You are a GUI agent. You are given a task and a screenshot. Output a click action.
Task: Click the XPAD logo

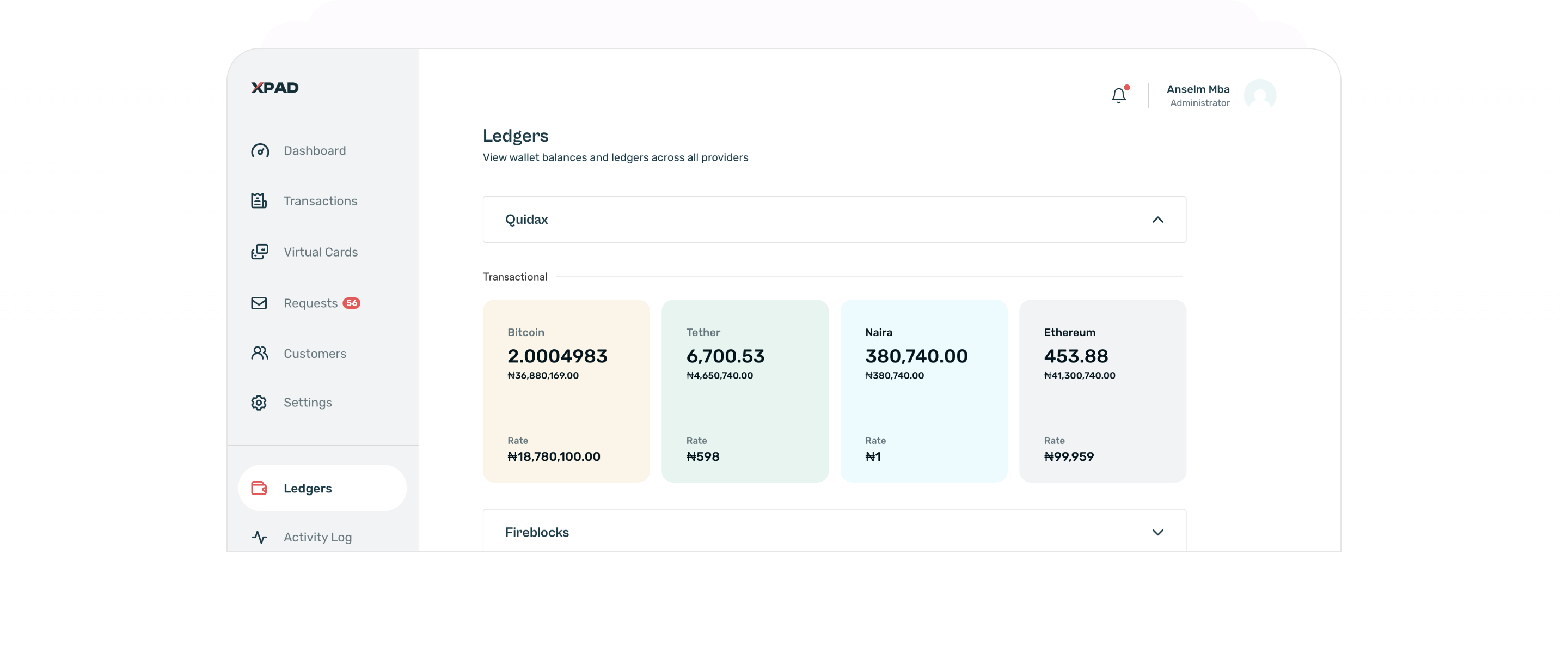[275, 88]
